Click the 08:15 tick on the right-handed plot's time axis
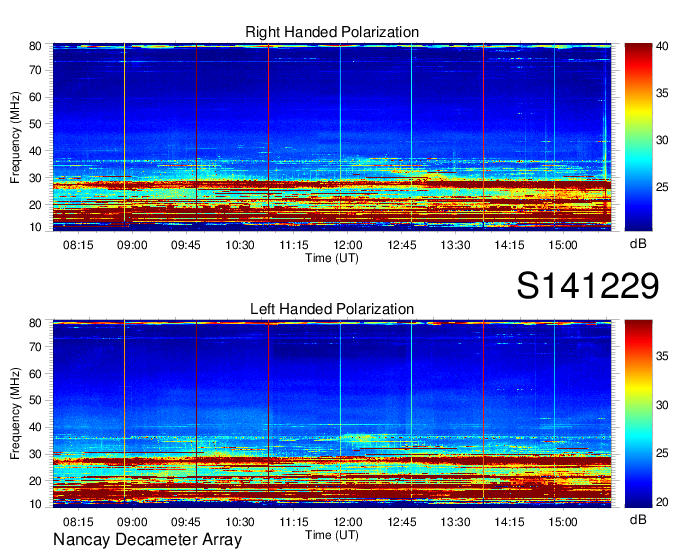This screenshot has height=552, width=680. [78, 245]
